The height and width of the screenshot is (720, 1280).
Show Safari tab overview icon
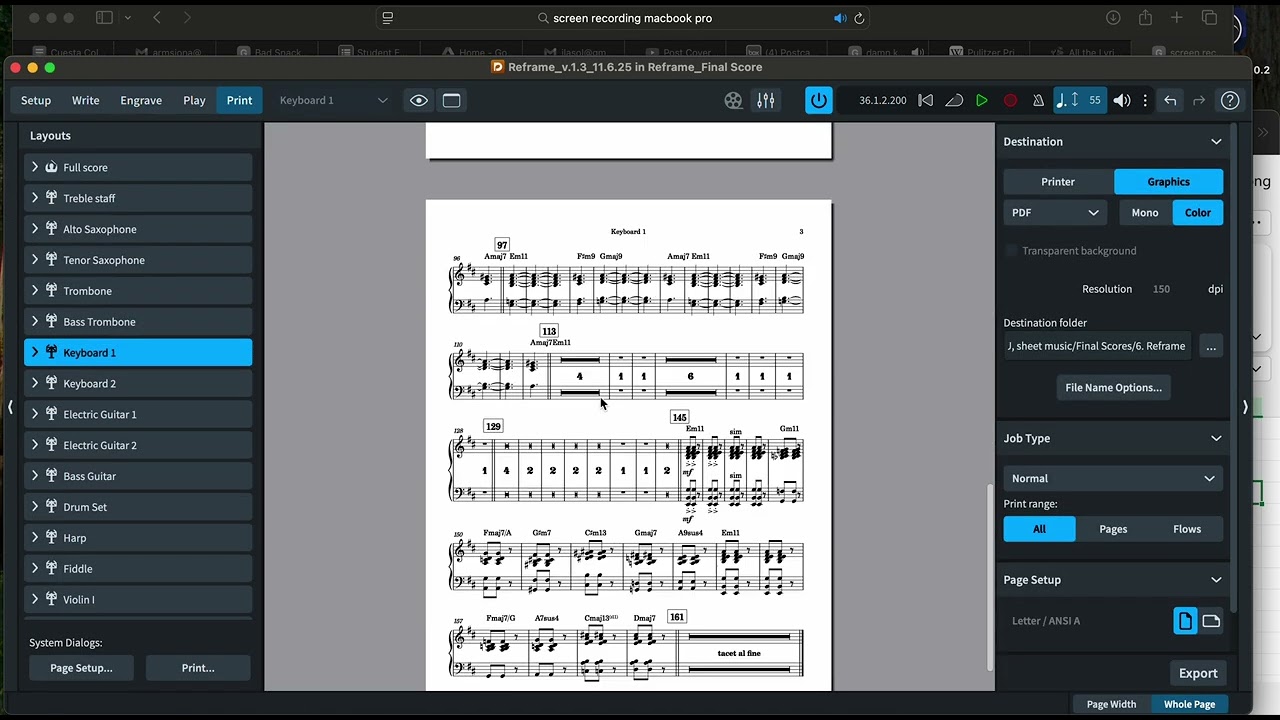(1209, 18)
